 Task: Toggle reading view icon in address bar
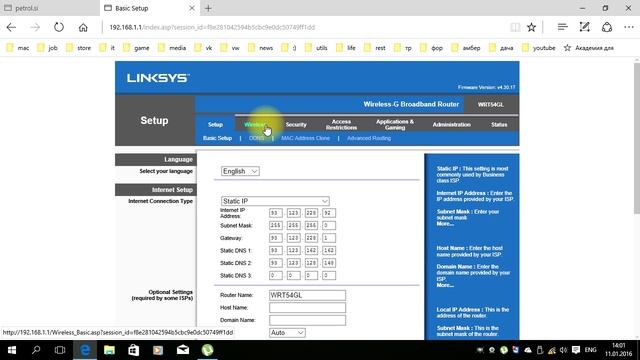pos(515,27)
